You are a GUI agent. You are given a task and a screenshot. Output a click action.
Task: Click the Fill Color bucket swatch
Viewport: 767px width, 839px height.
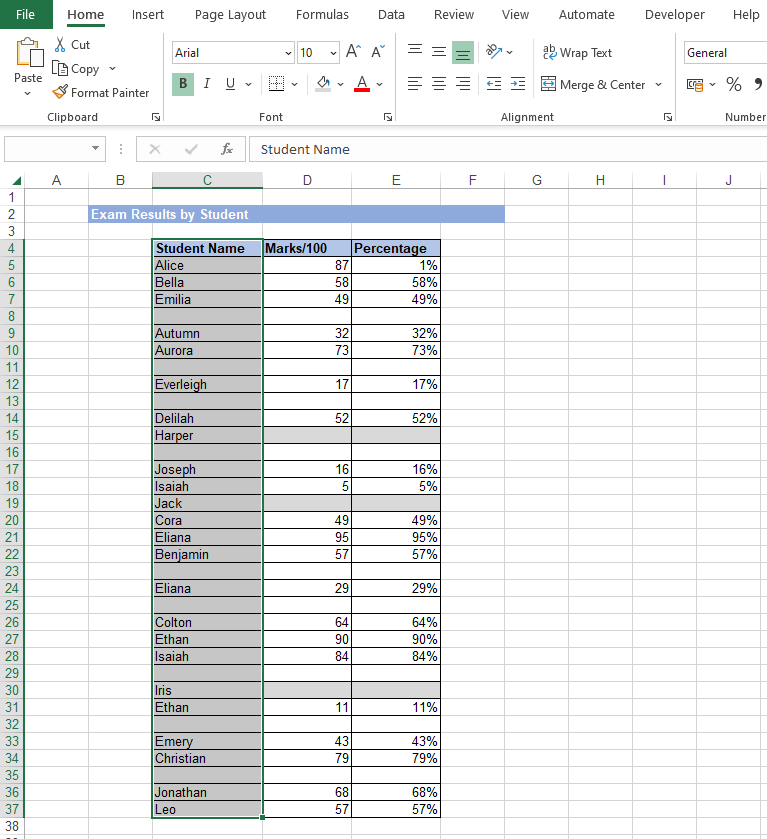pyautogui.click(x=323, y=84)
